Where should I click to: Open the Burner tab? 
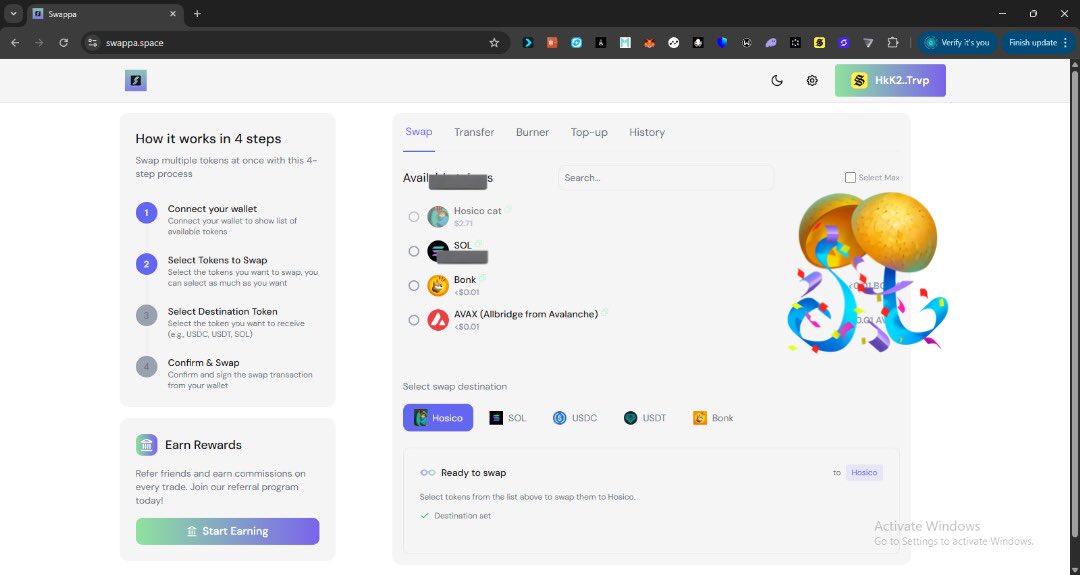coord(532,132)
